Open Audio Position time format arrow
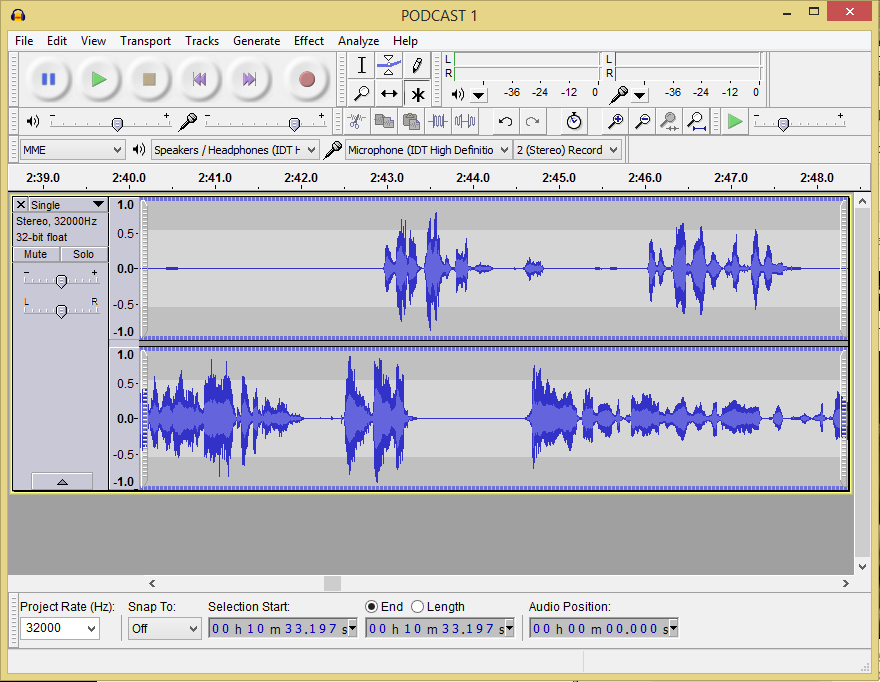This screenshot has width=880, height=682. point(673,628)
